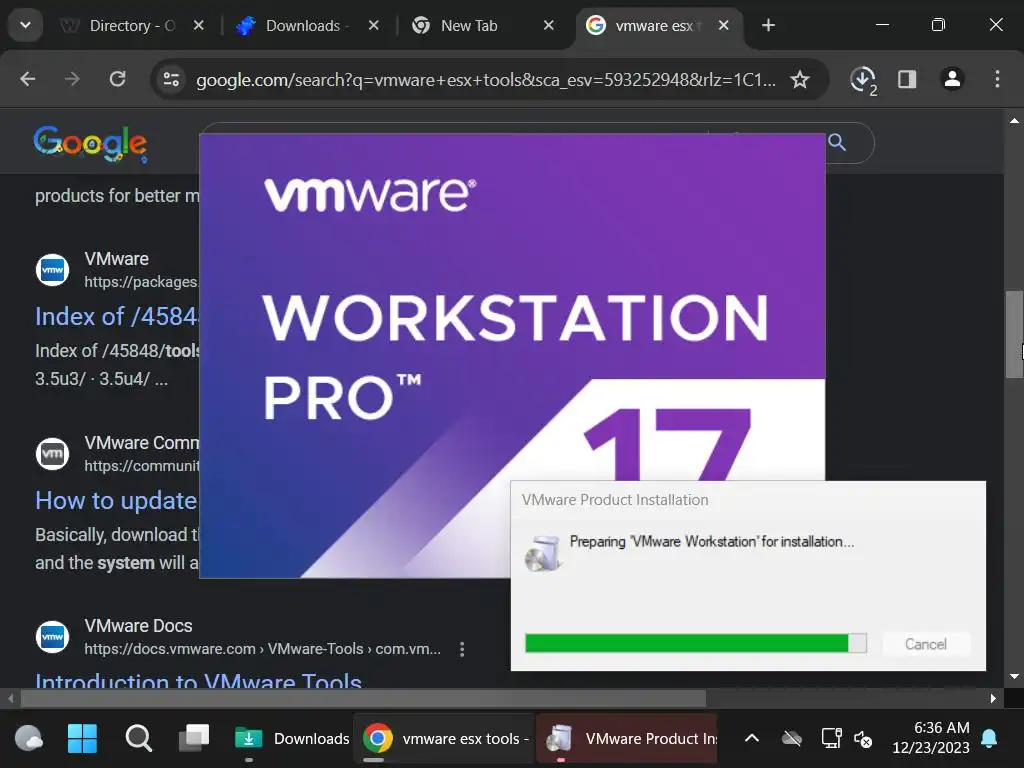1024x768 pixels.
Task: Open the weather widget on taskbar
Action: 29,739
